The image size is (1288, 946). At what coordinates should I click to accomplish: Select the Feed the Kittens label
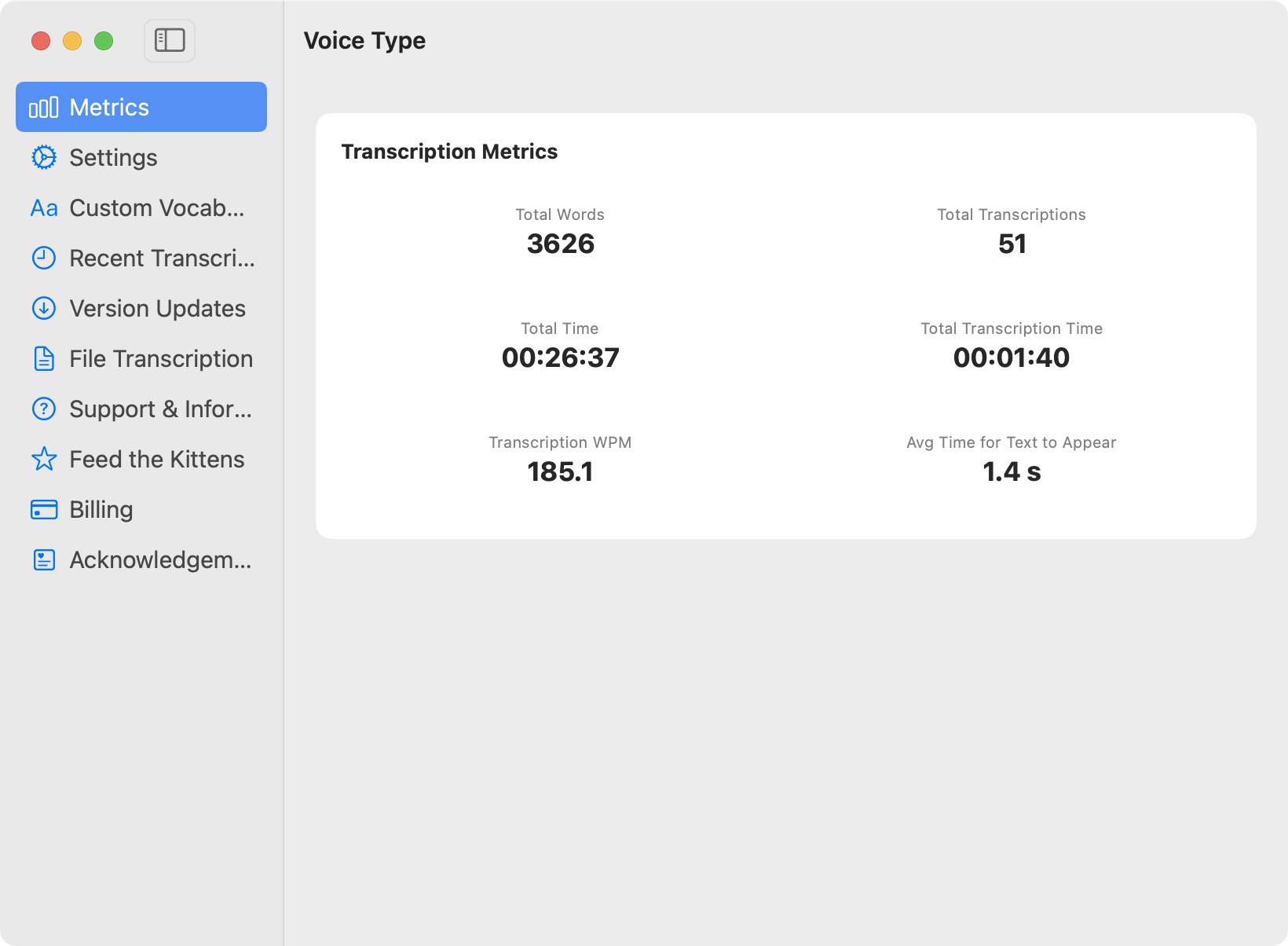click(x=157, y=460)
